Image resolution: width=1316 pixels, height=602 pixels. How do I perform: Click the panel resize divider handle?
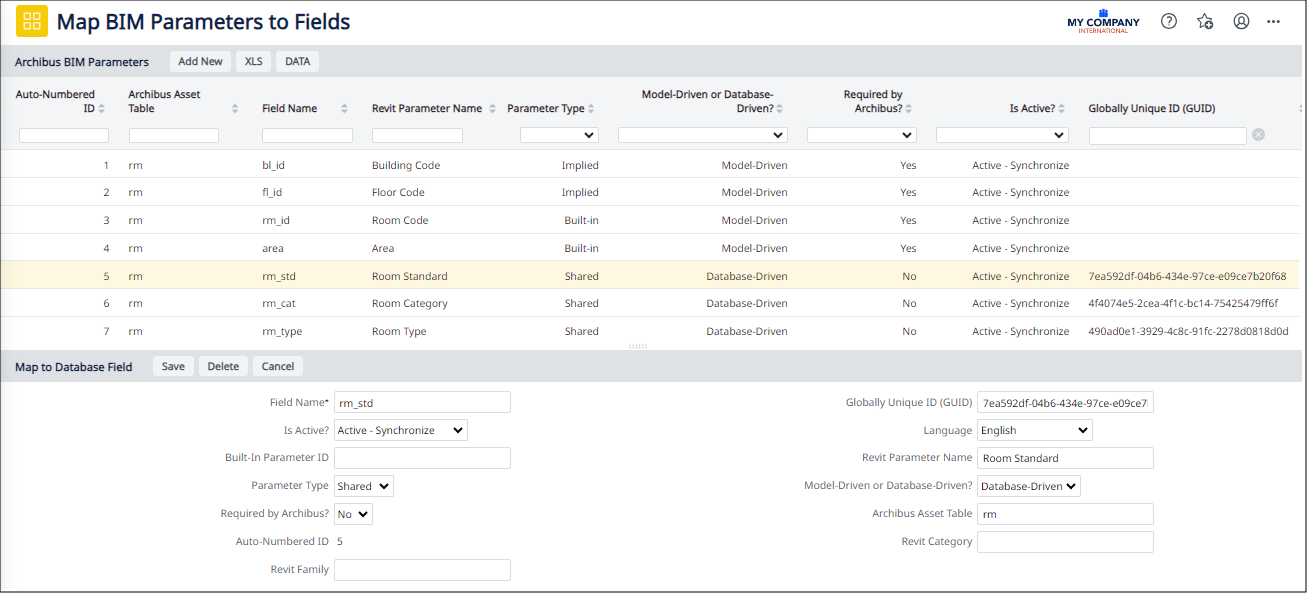click(638, 346)
